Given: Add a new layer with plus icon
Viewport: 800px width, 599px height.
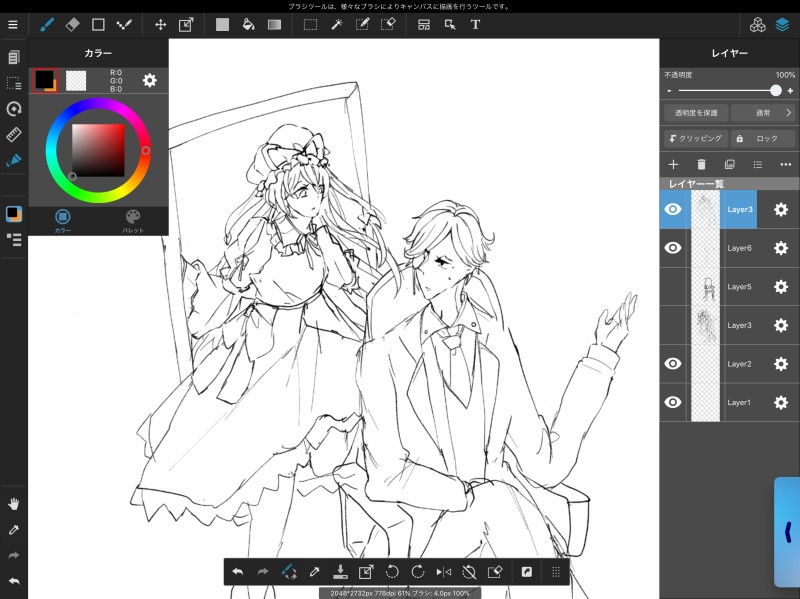Looking at the screenshot, I should 673,164.
